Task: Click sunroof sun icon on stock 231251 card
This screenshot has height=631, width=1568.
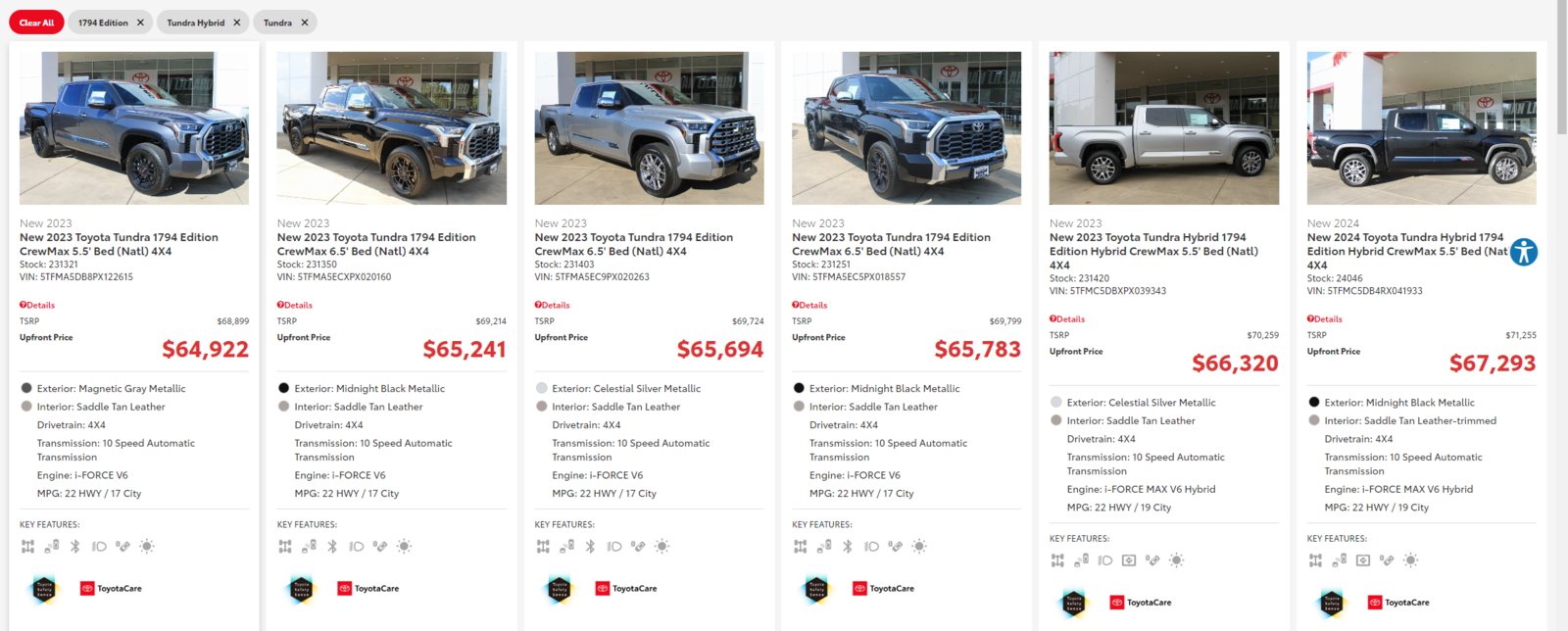Action: pyautogui.click(x=918, y=547)
